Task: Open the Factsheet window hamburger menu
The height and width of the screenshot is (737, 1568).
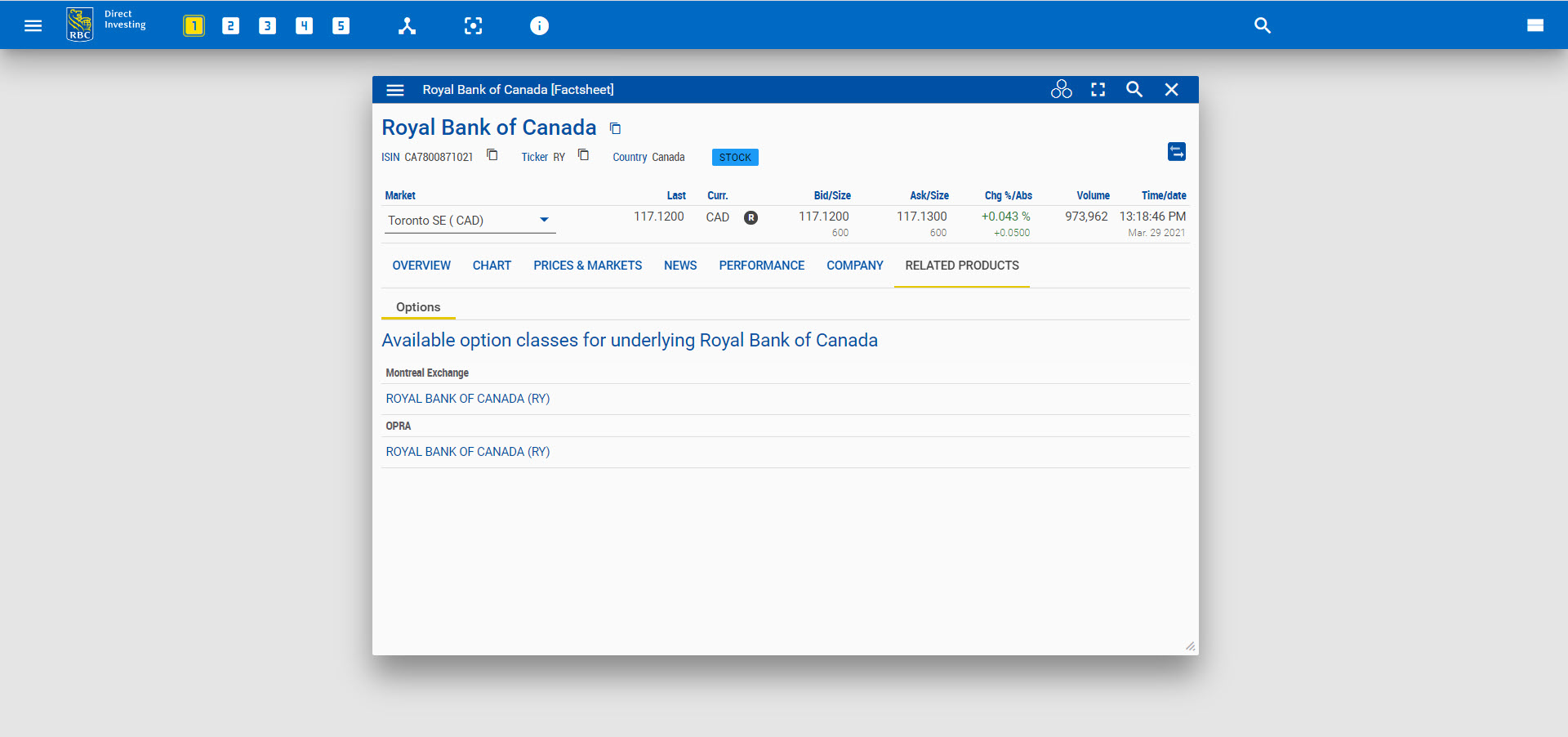Action: click(395, 90)
